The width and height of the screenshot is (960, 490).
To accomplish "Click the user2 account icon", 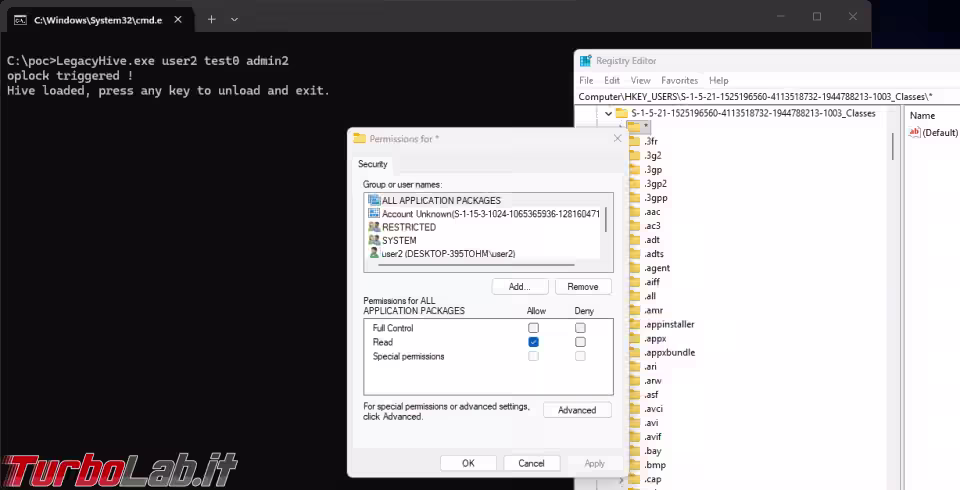I will [374, 253].
